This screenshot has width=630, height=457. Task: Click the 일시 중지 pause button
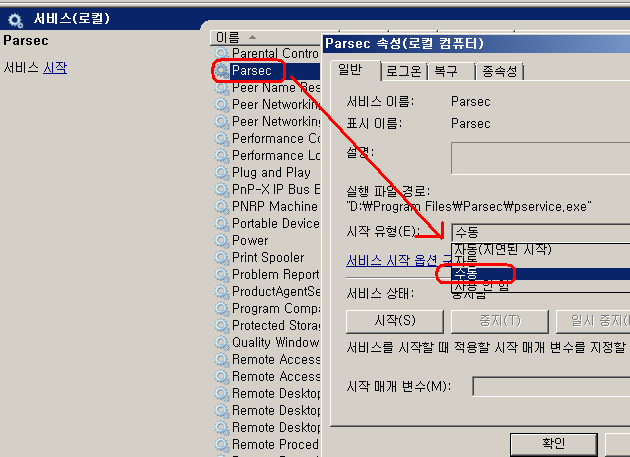[x=593, y=321]
